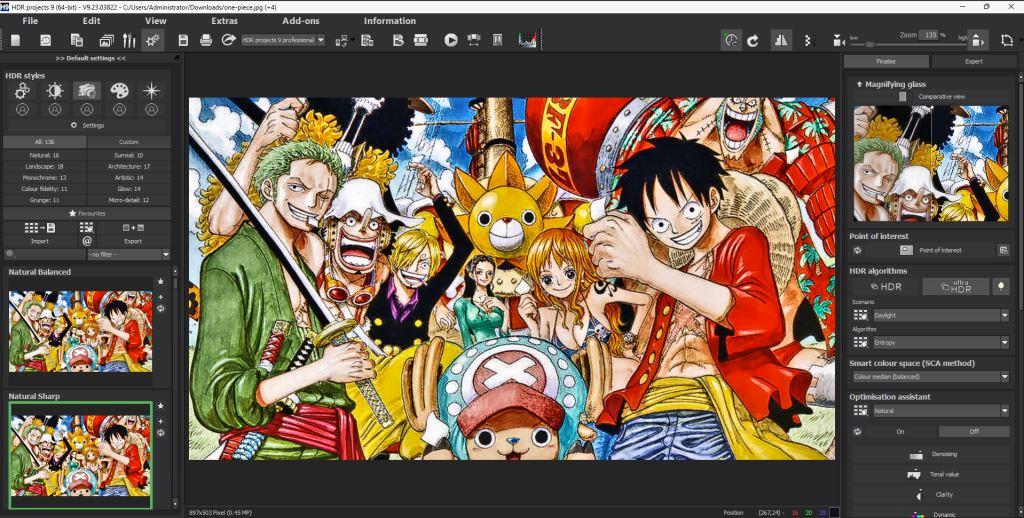Click the play button toolbar icon
The width and height of the screenshot is (1024, 518).
point(451,40)
